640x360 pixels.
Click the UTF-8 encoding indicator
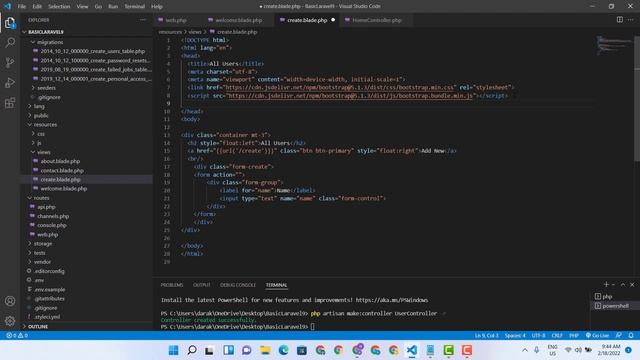[538, 336]
